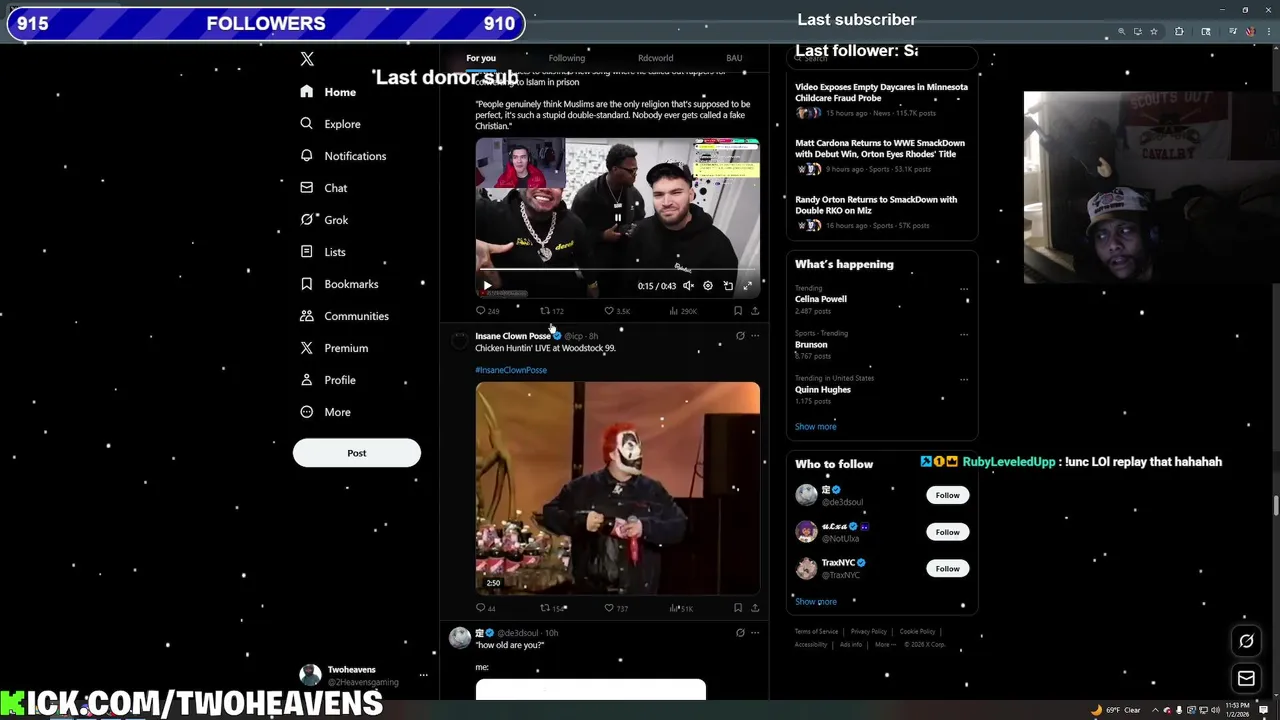The width and height of the screenshot is (1280, 720).
Task: Play the Insane Clown Posse video thumbnail
Action: 617,488
